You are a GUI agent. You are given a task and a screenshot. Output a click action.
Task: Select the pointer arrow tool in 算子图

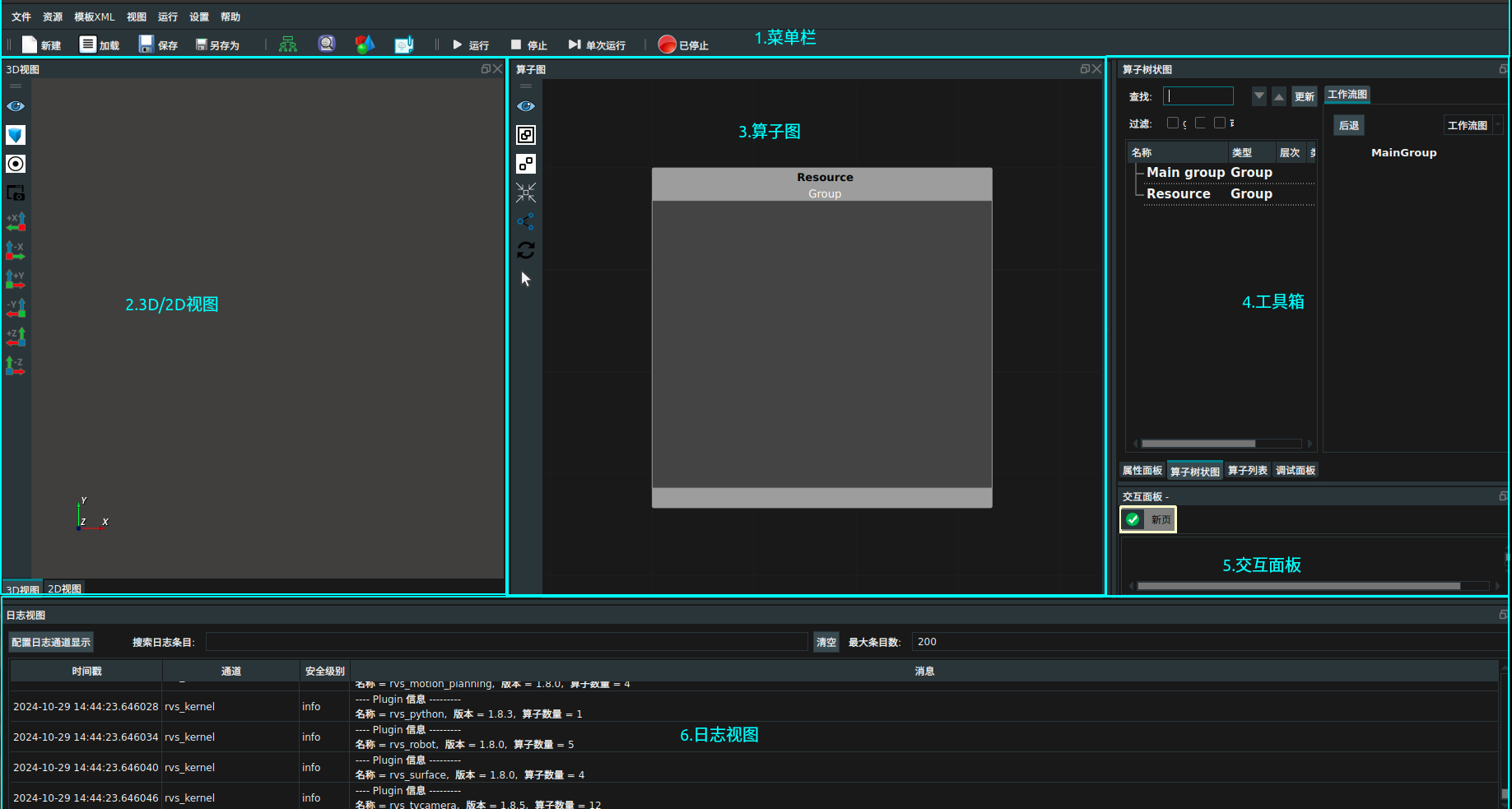click(526, 279)
